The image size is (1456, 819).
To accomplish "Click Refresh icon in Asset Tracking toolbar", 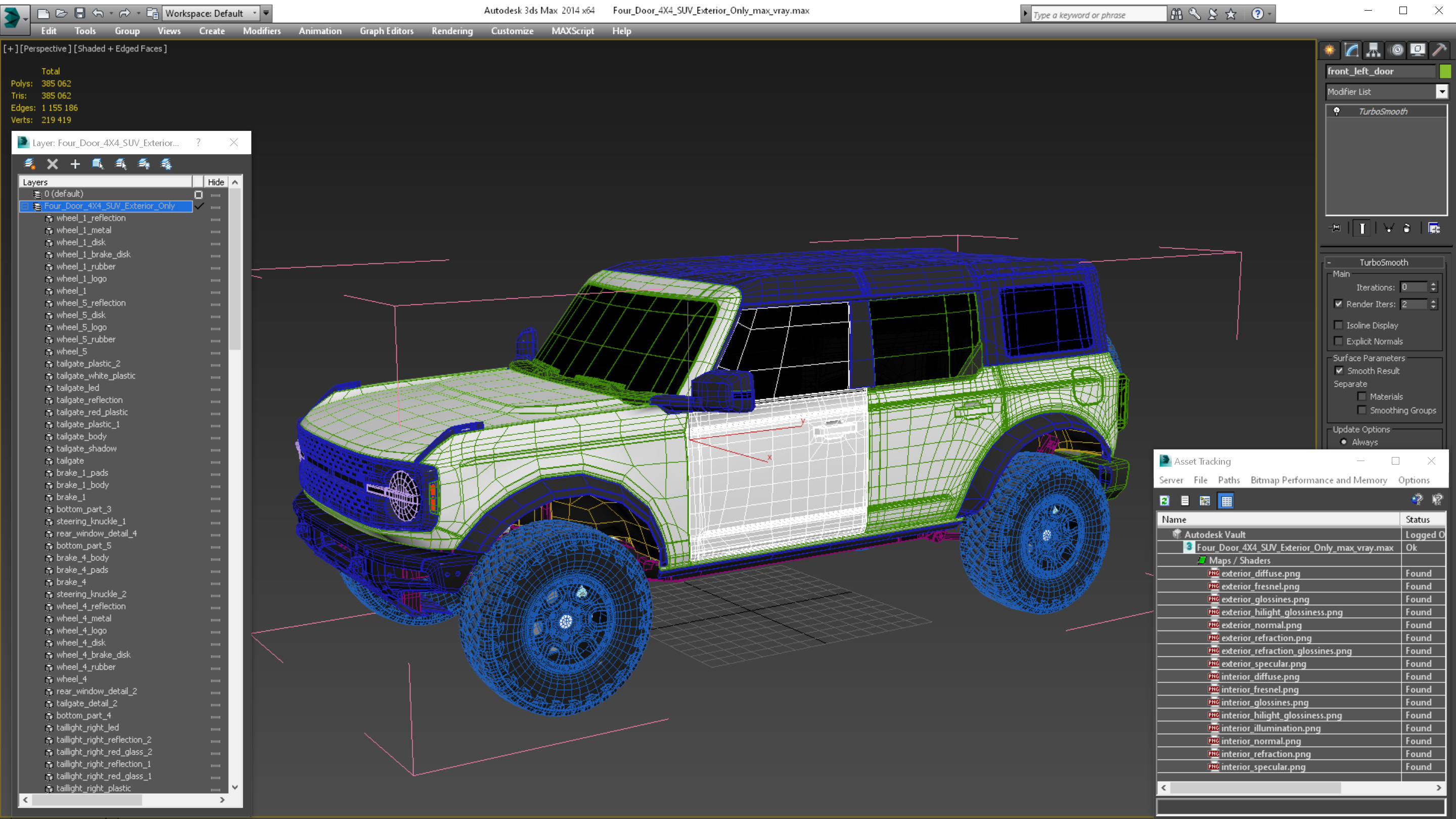I will click(x=1164, y=501).
